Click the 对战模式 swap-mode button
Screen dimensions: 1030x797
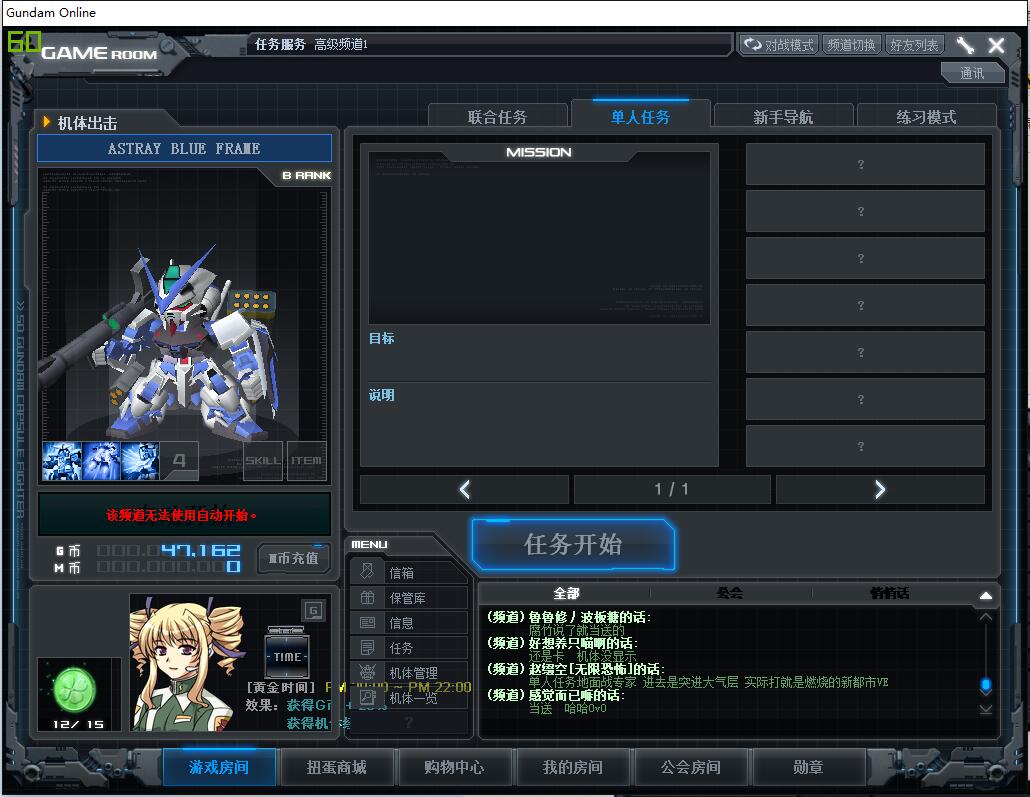click(x=779, y=45)
